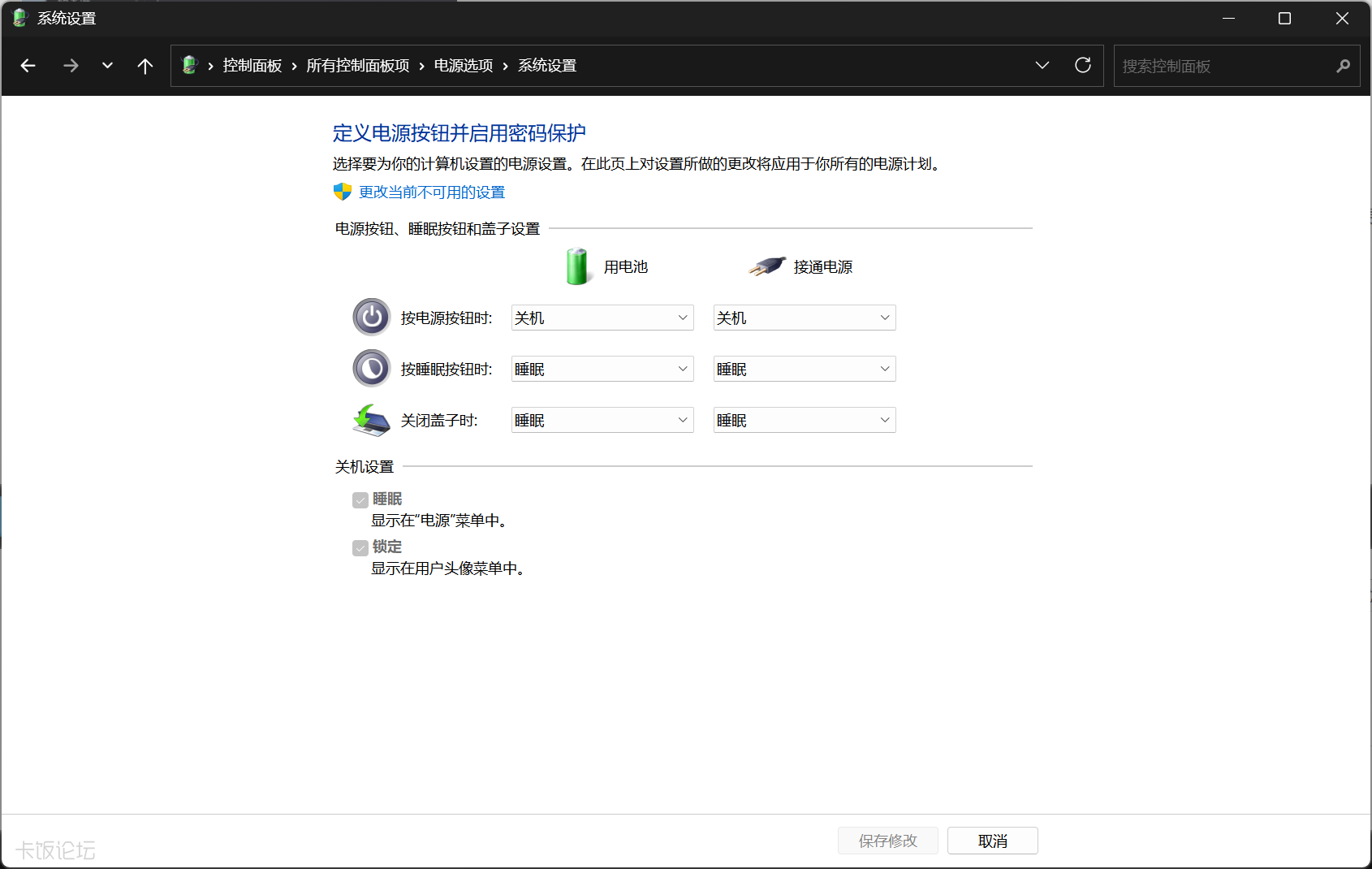Go back using the back arrow
Screen dimensions: 1372x869
[28, 66]
